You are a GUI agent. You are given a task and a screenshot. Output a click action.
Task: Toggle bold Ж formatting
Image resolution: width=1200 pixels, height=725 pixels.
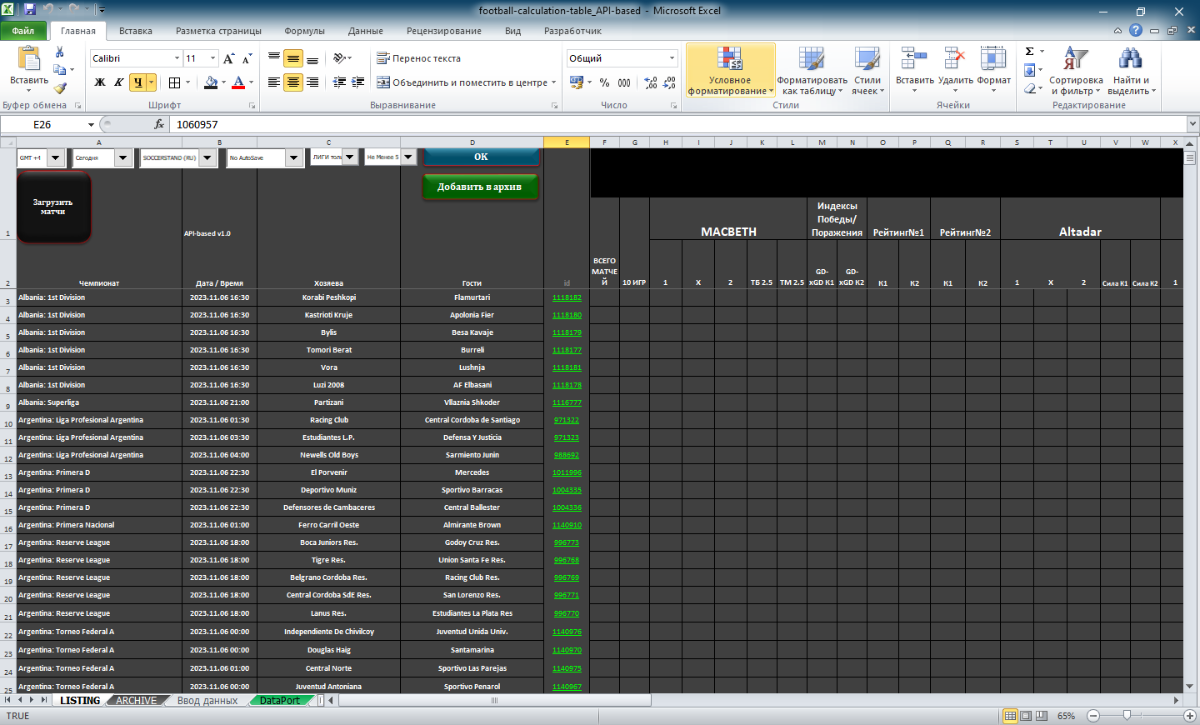(99, 83)
